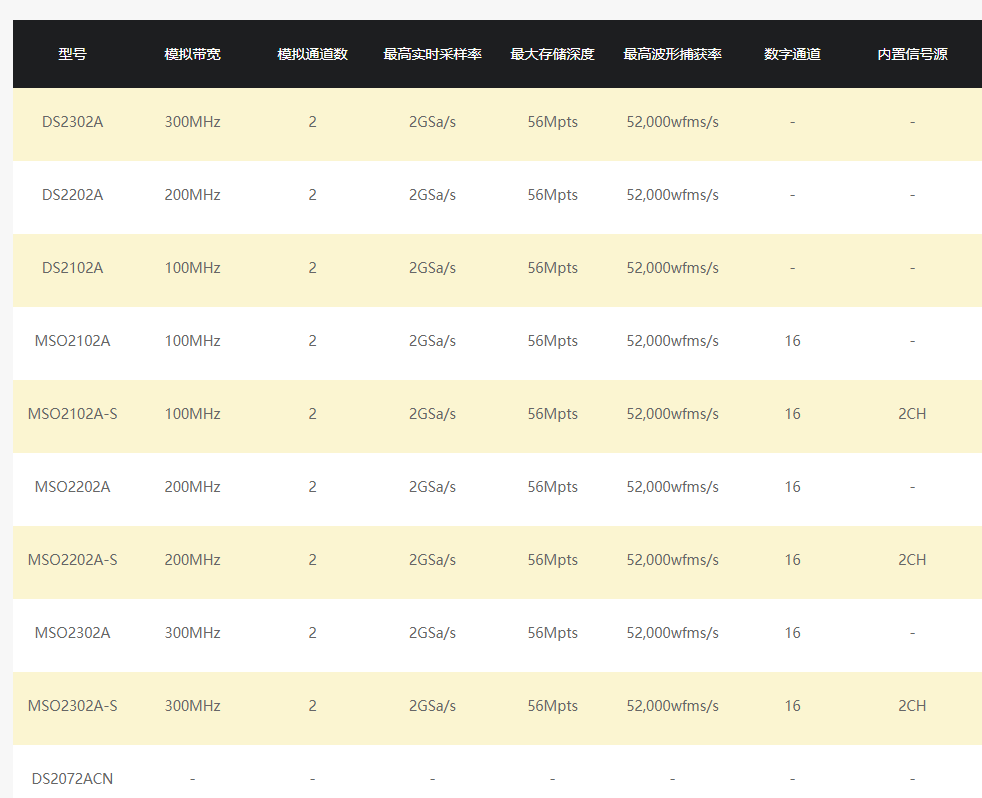Click 56Mpts in the MSO2202A row
982x798 pixels.
pyautogui.click(x=552, y=487)
